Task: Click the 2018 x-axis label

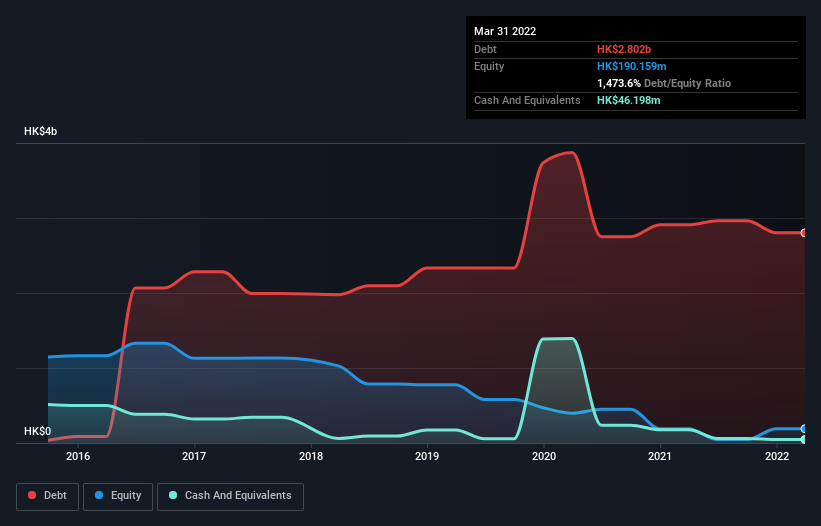Action: [311, 456]
